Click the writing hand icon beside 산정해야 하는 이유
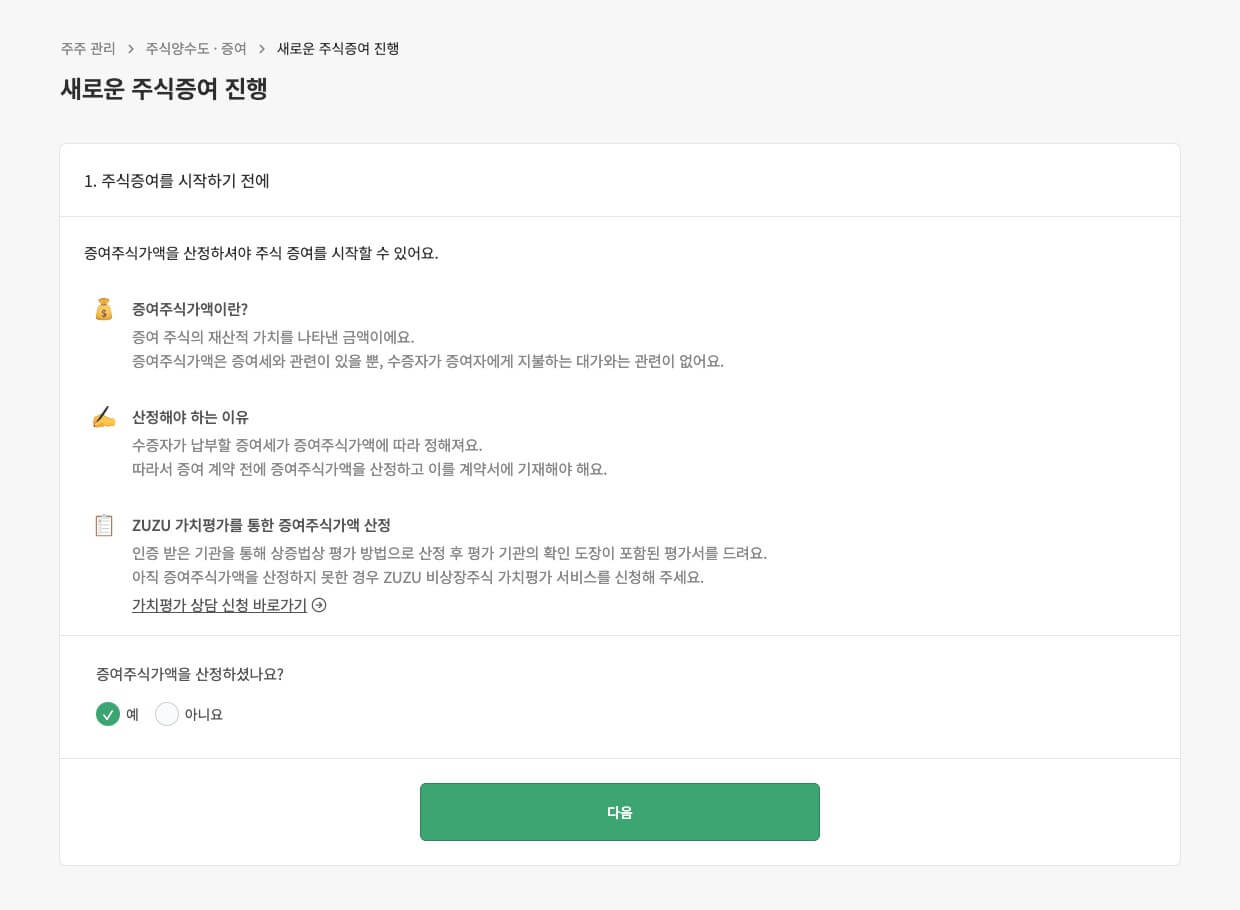 click(104, 418)
